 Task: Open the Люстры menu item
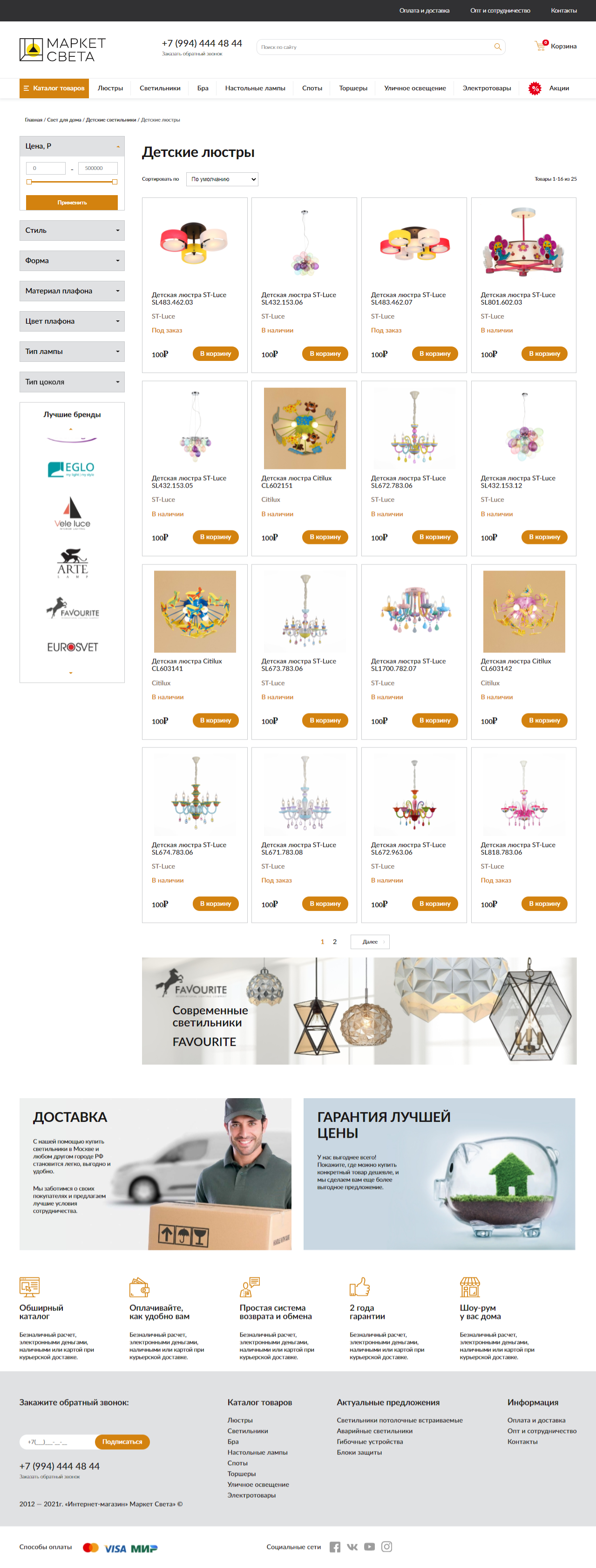[x=110, y=88]
